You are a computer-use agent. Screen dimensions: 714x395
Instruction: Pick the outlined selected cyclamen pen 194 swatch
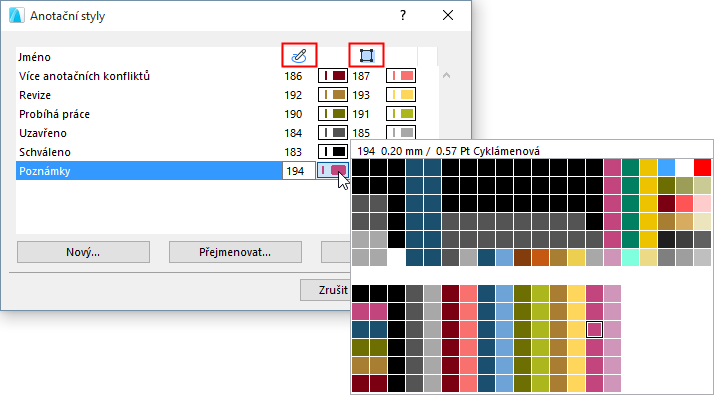coord(595,329)
